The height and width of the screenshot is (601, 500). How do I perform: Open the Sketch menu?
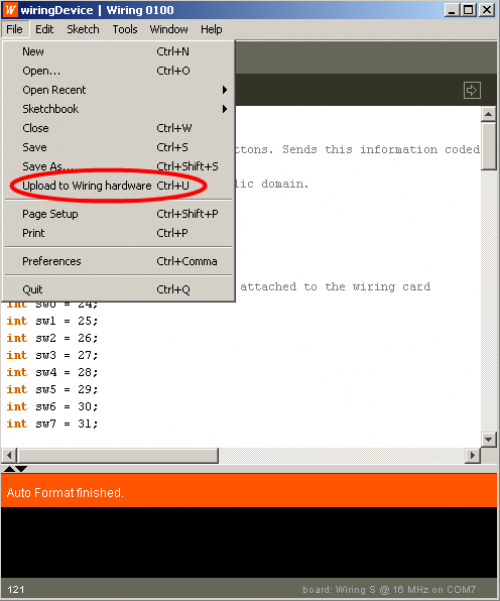[x=83, y=29]
